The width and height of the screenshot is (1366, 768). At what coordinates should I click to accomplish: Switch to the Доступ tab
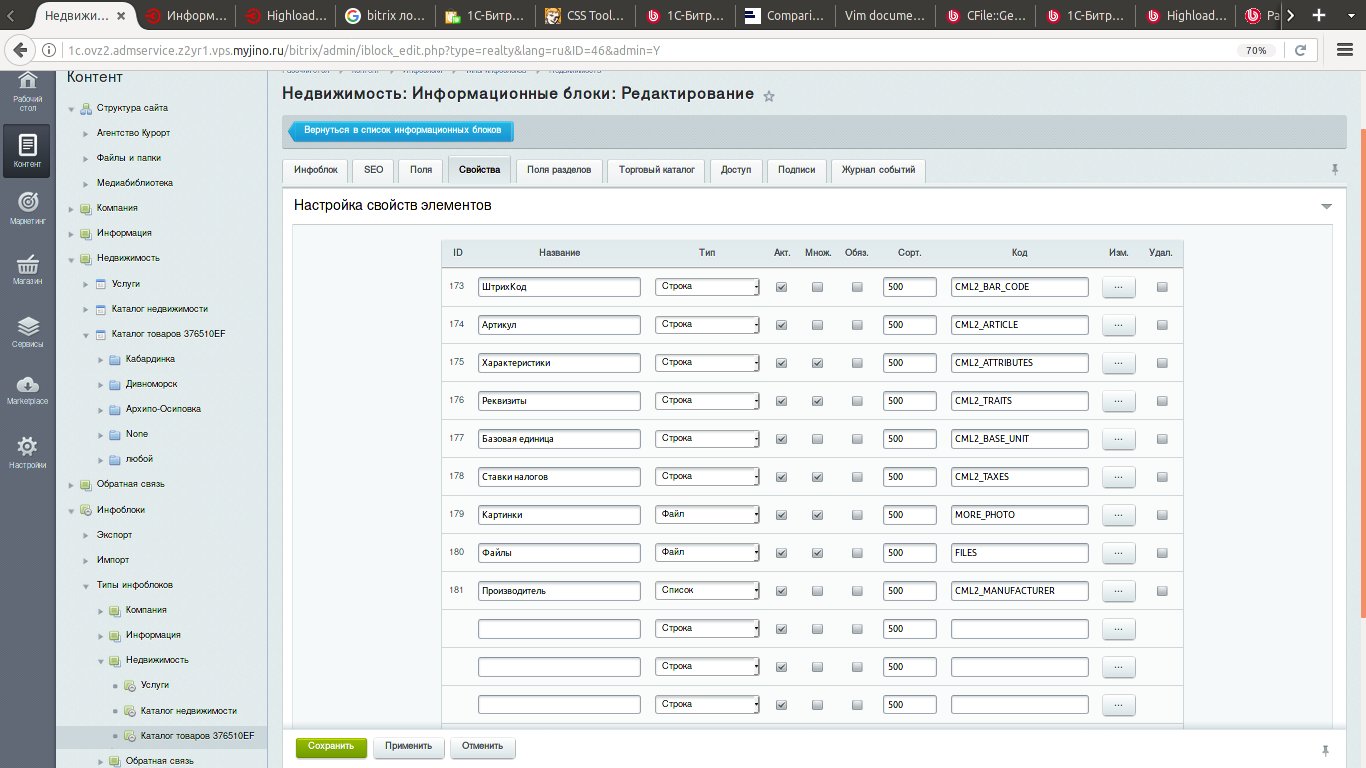point(736,171)
